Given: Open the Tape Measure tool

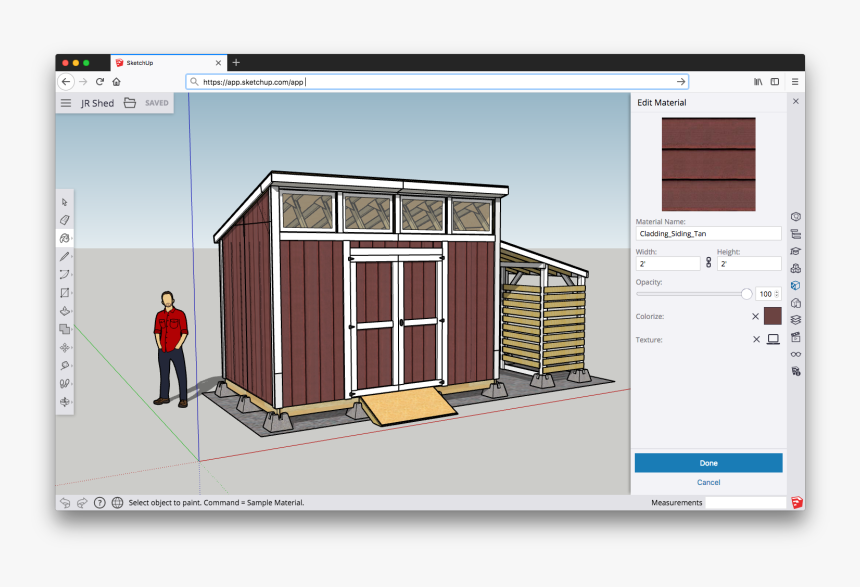Looking at the screenshot, I should pyautogui.click(x=64, y=365).
